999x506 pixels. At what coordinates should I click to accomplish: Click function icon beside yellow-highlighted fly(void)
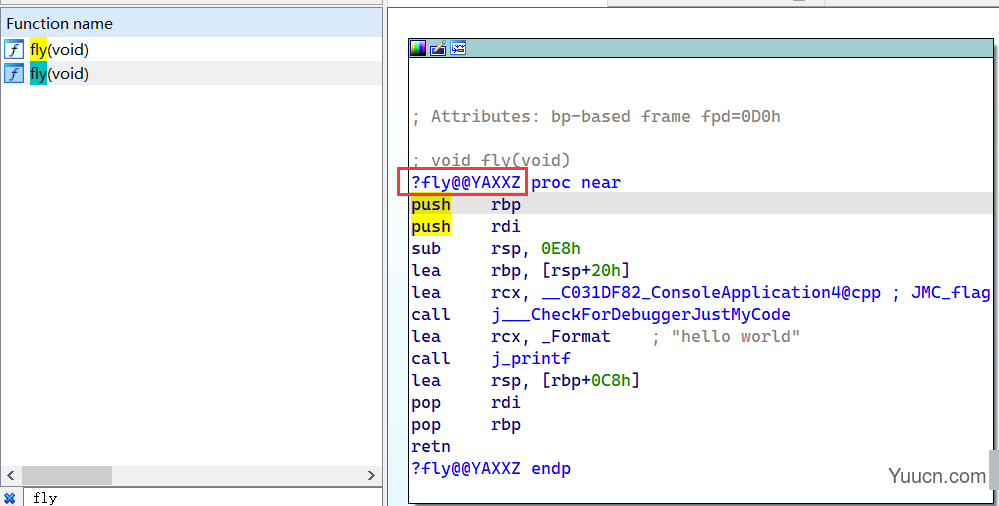14,49
